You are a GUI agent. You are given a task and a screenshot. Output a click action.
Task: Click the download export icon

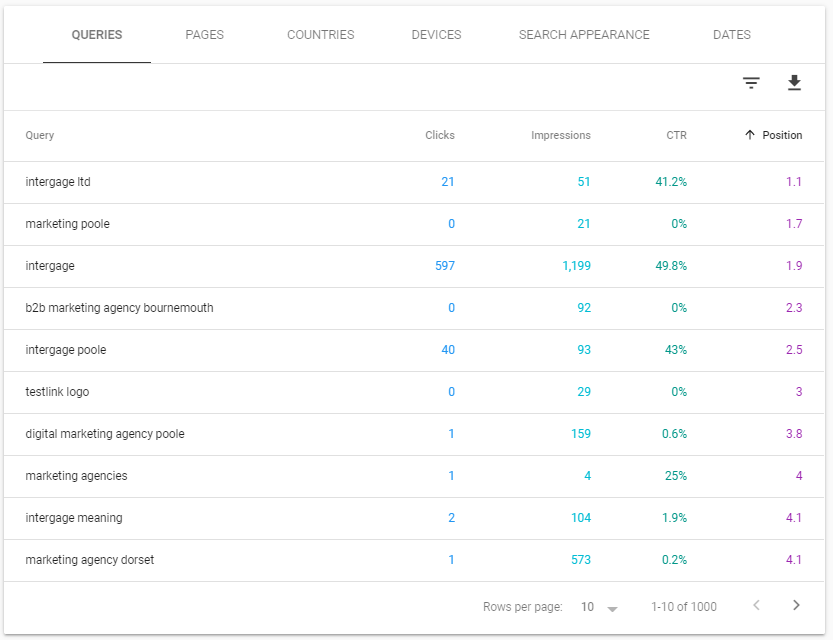pos(794,83)
